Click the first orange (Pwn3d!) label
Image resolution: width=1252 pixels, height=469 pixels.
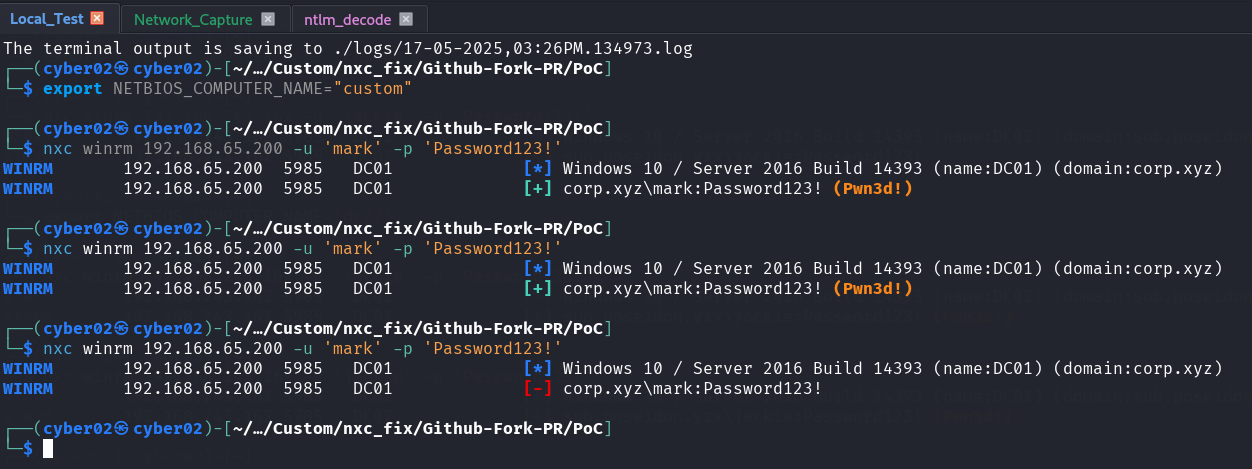tap(872, 188)
